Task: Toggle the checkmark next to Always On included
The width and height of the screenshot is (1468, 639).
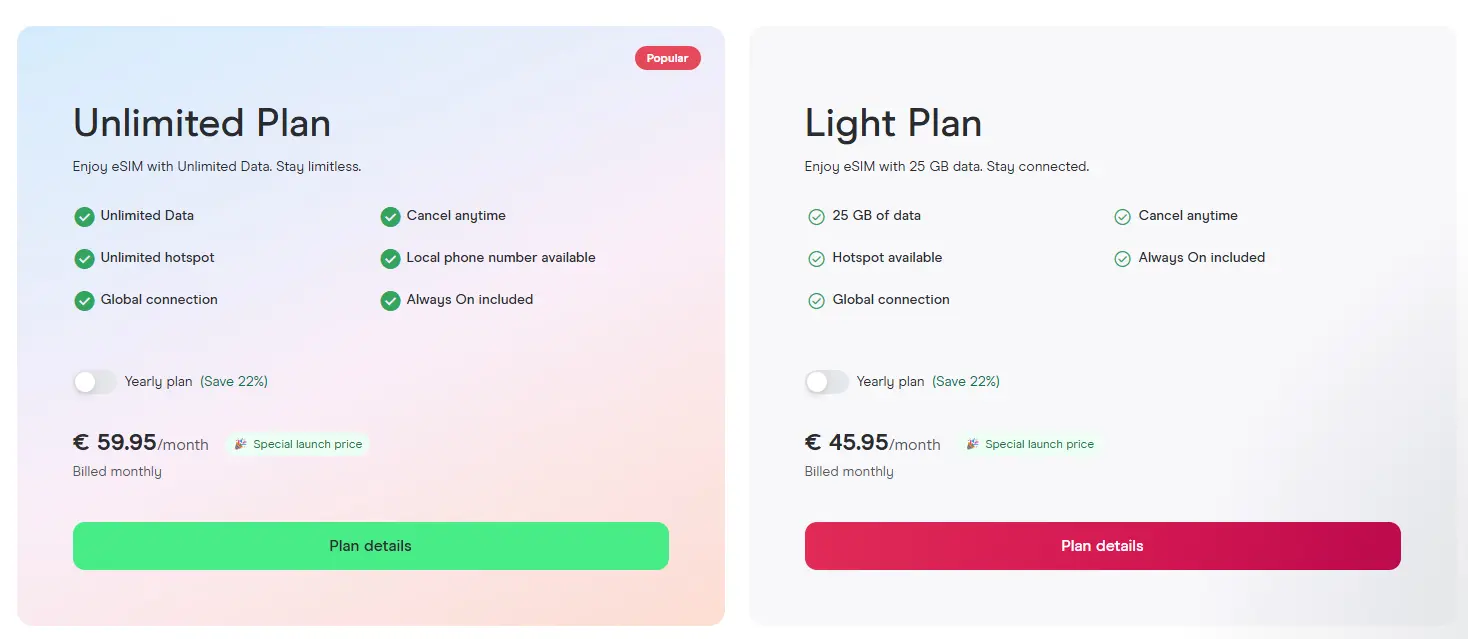Action: click(390, 300)
